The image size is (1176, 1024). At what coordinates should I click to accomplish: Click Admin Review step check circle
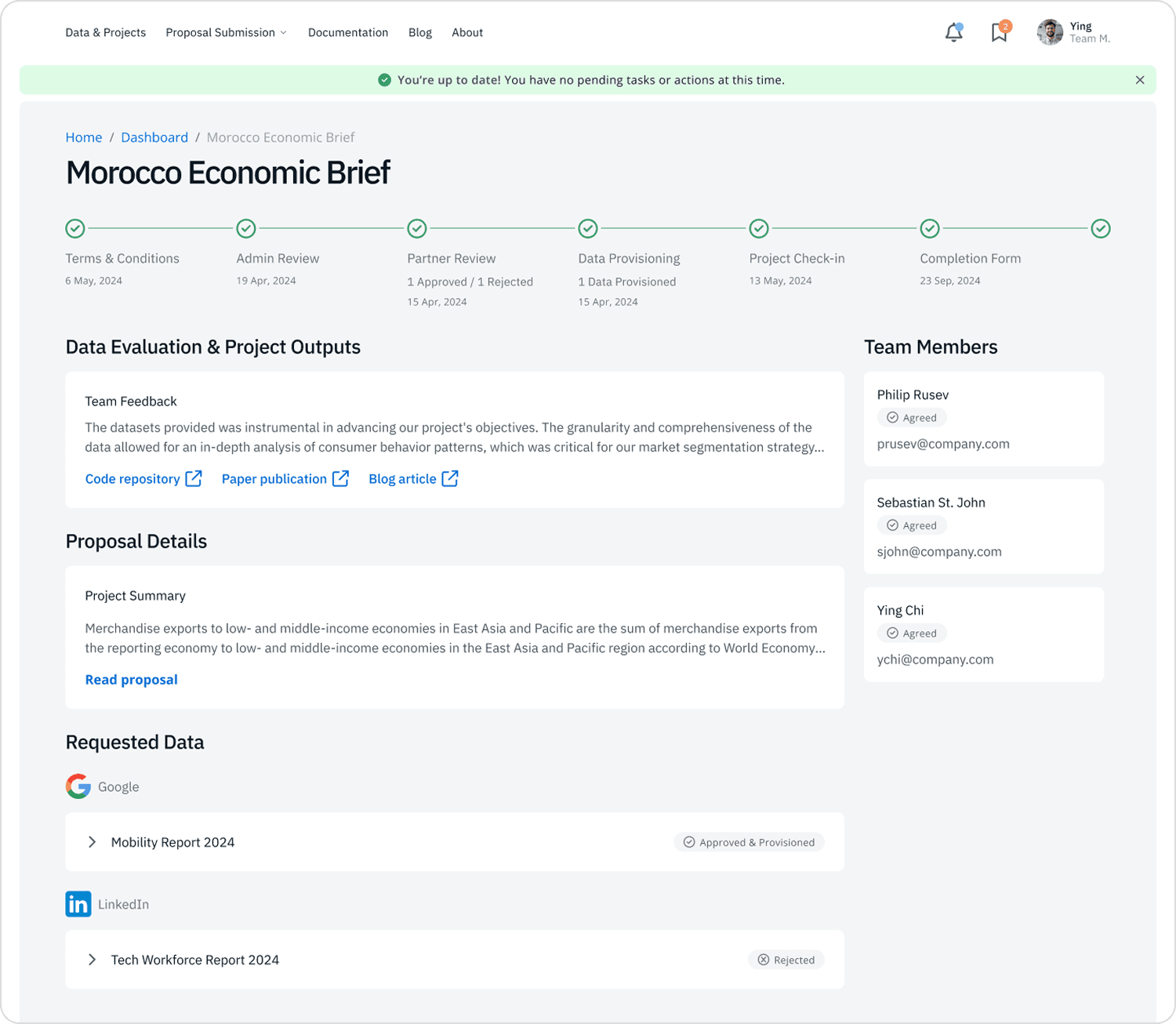(246, 228)
